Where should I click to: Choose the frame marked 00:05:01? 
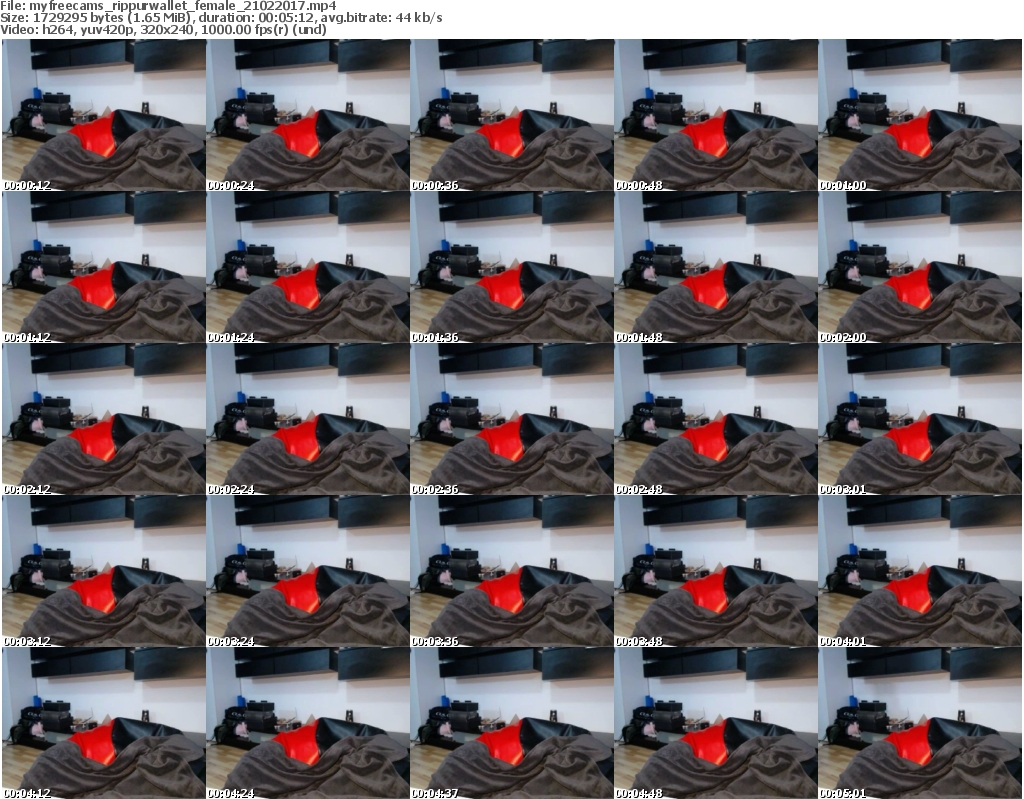click(920, 723)
